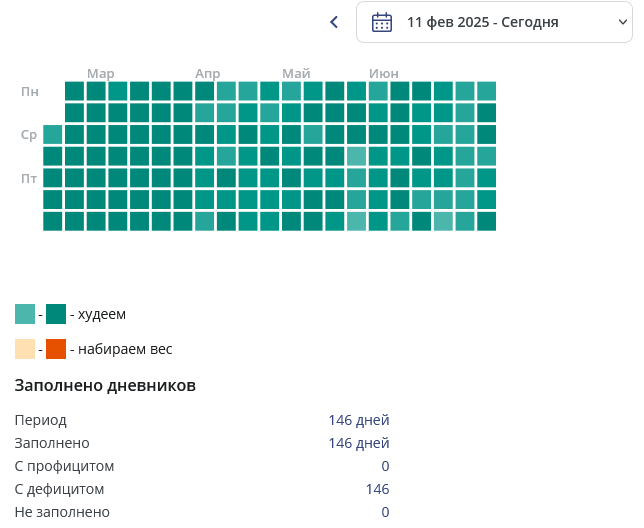Click the previous period chevron arrow

(334, 22)
